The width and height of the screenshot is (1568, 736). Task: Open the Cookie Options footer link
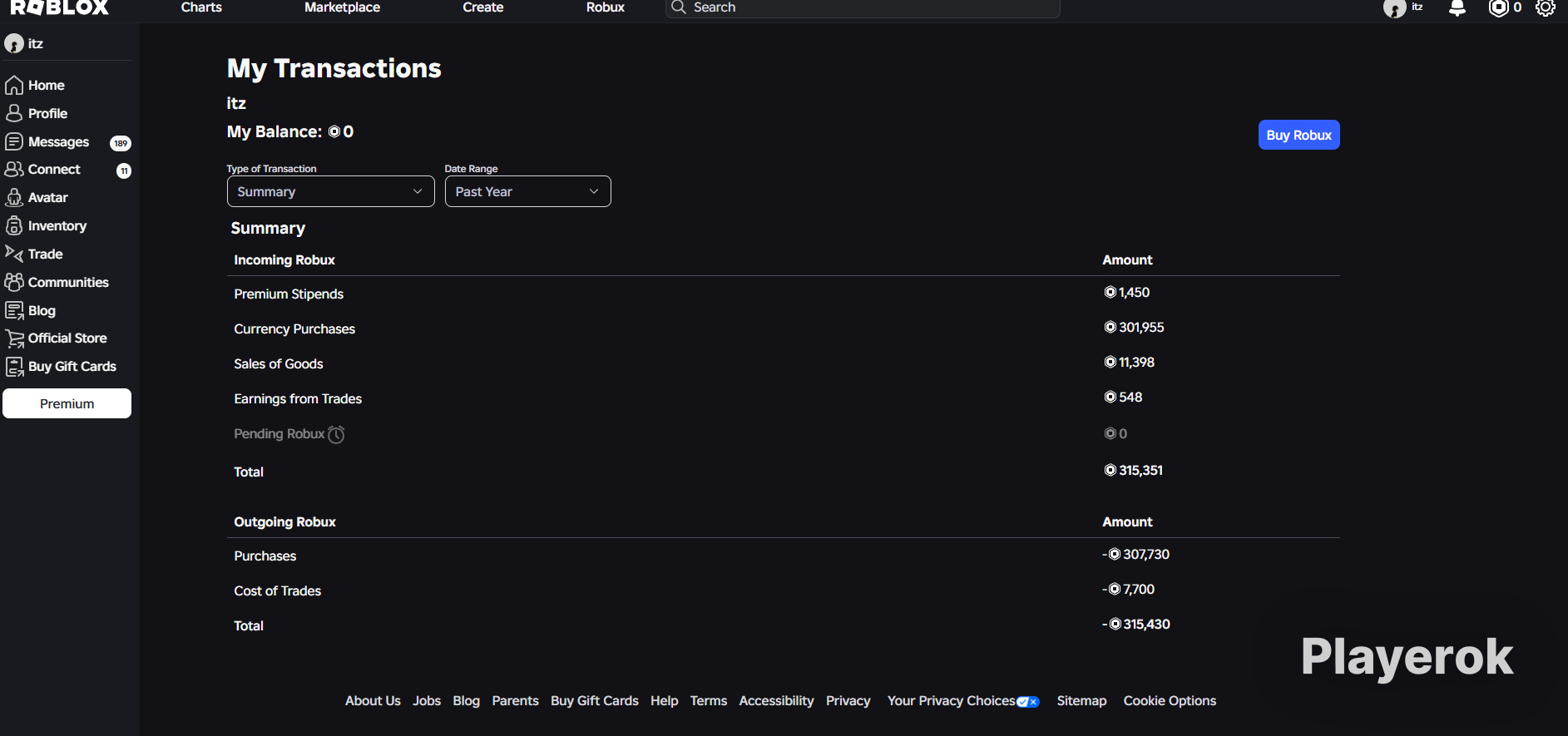click(x=1170, y=700)
